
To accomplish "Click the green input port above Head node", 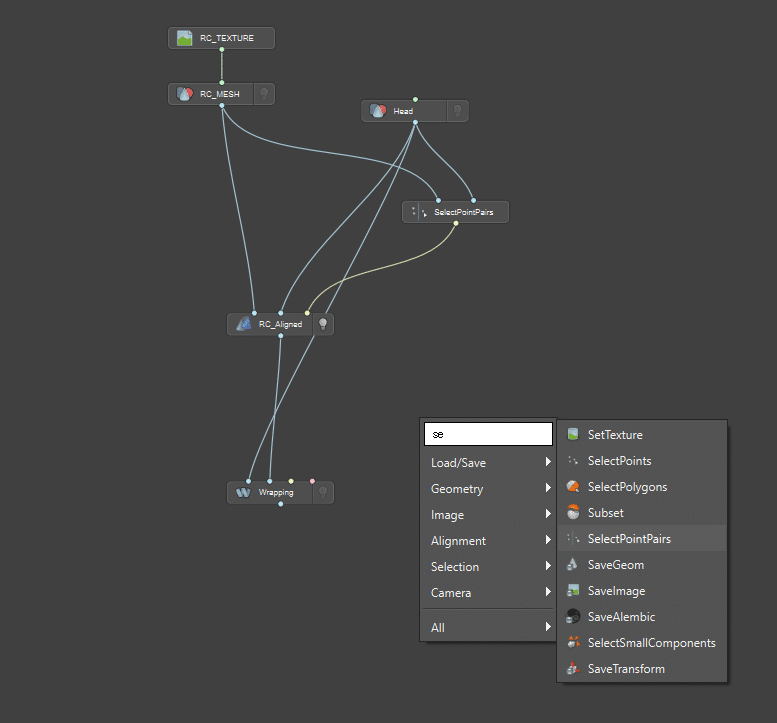I will point(415,100).
